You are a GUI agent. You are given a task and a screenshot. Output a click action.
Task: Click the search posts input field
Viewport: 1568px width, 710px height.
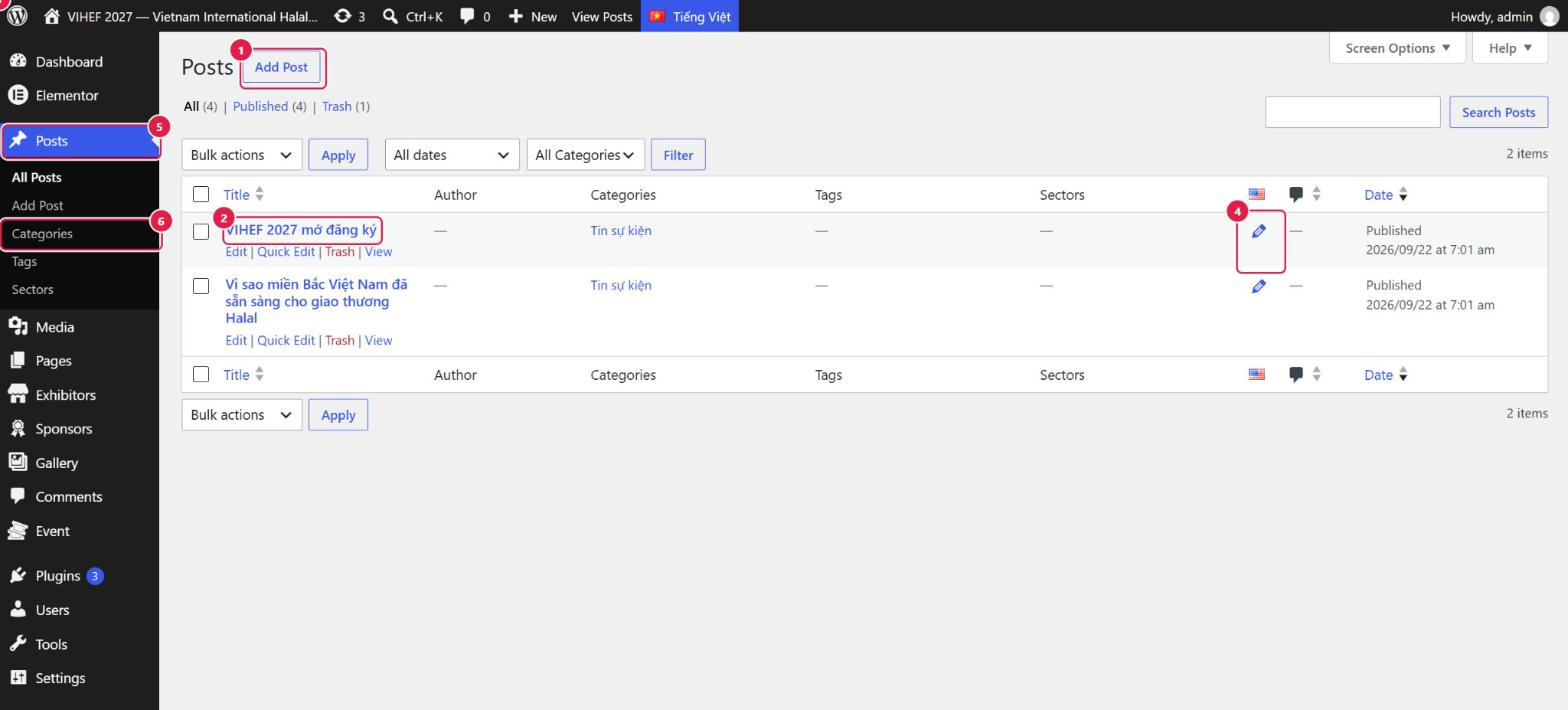pos(1352,112)
